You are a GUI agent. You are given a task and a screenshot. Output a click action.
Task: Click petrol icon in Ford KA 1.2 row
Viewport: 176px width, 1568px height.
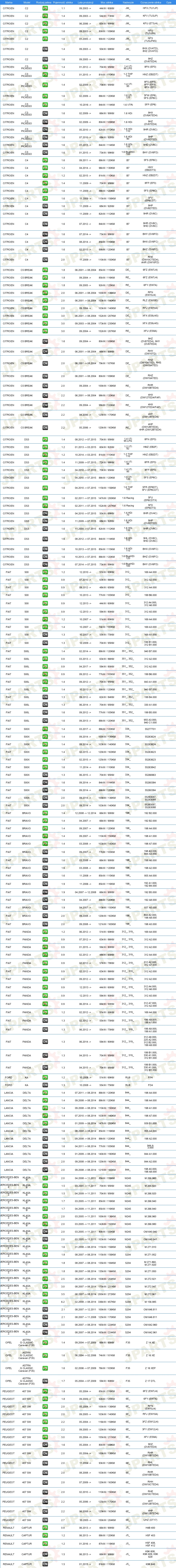click(45, 1078)
